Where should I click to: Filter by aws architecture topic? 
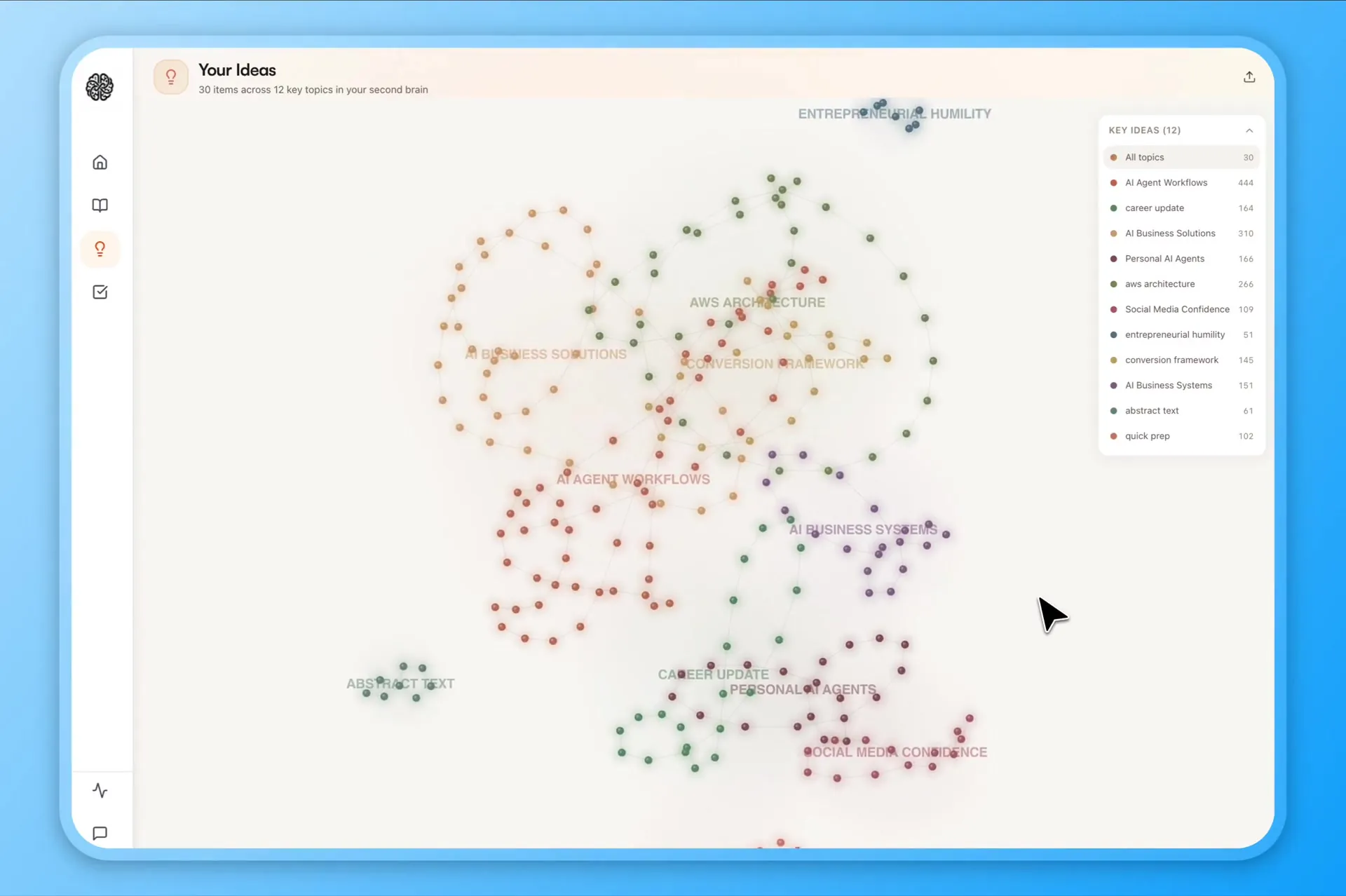click(x=1160, y=284)
